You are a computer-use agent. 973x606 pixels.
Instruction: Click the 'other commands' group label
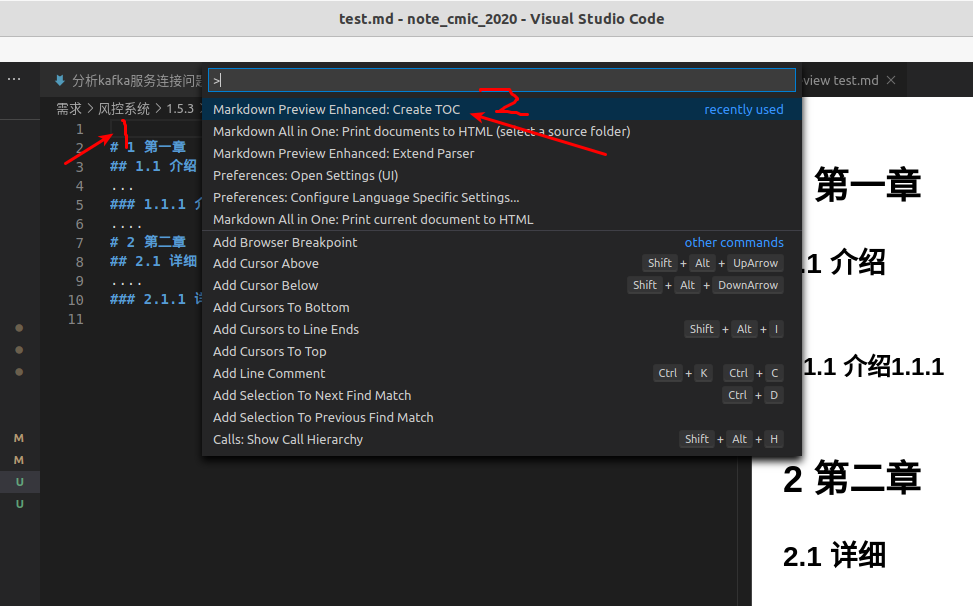733,243
